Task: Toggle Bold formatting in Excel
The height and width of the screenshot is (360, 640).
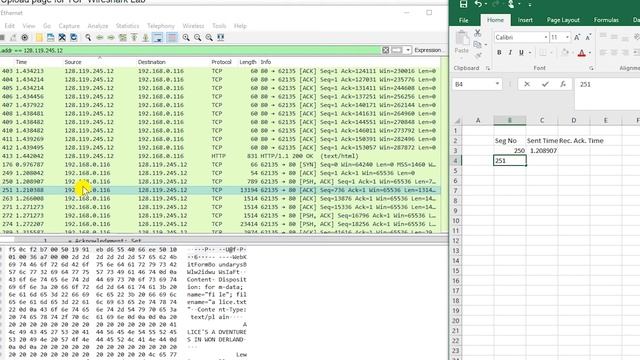Action: [x=499, y=53]
